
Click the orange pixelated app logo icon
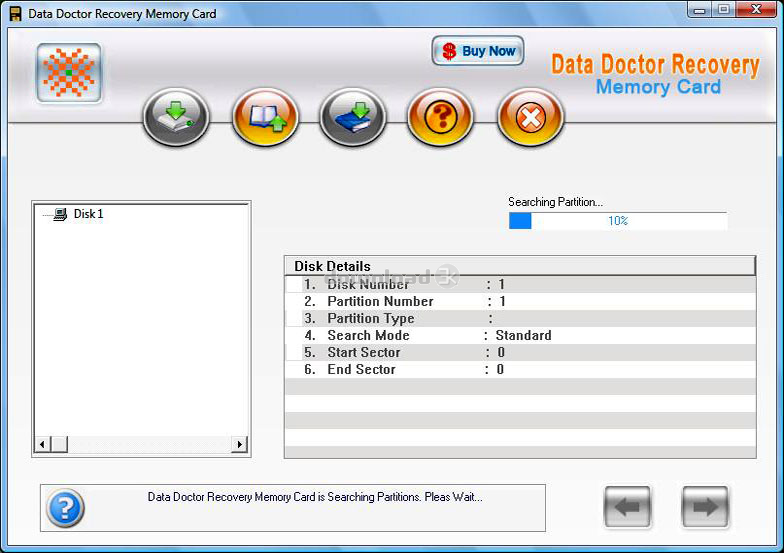click(x=68, y=73)
